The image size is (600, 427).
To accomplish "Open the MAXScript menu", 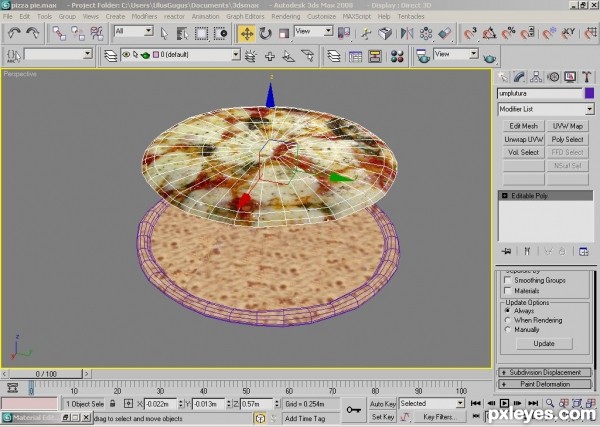I will (x=357, y=16).
